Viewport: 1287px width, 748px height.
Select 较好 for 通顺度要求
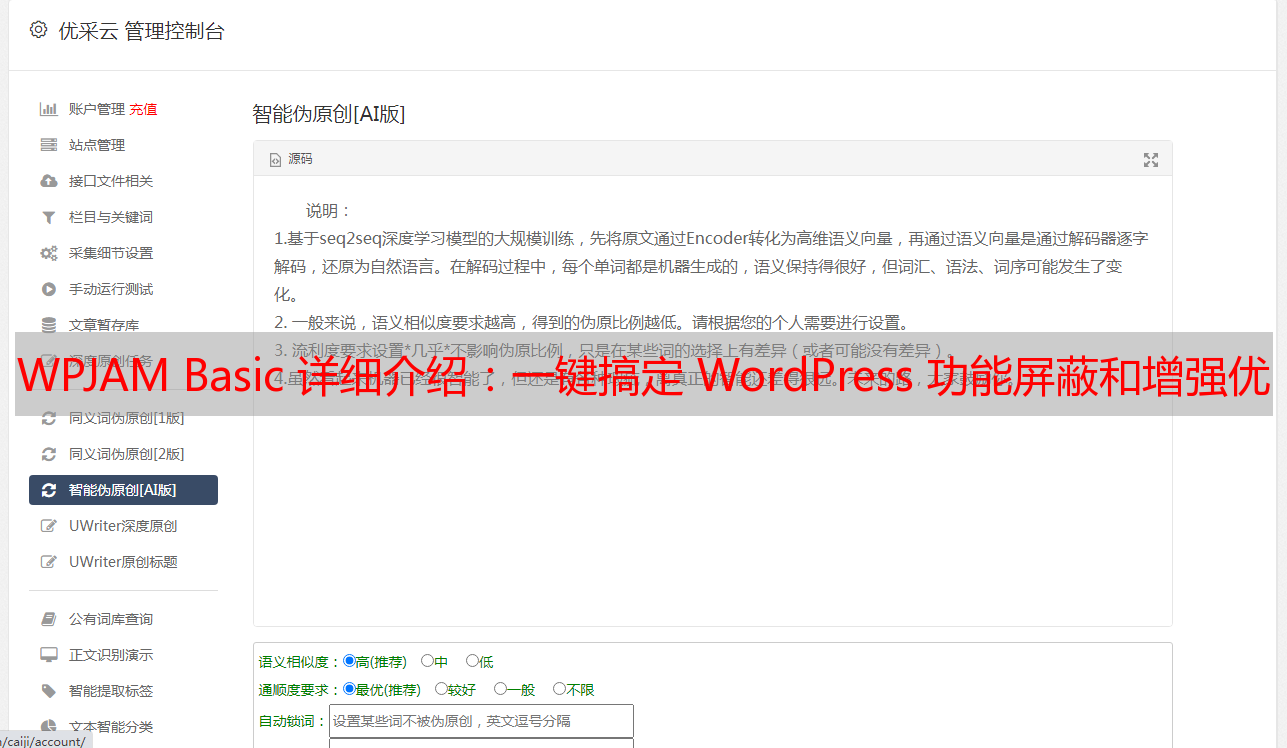pos(441,689)
